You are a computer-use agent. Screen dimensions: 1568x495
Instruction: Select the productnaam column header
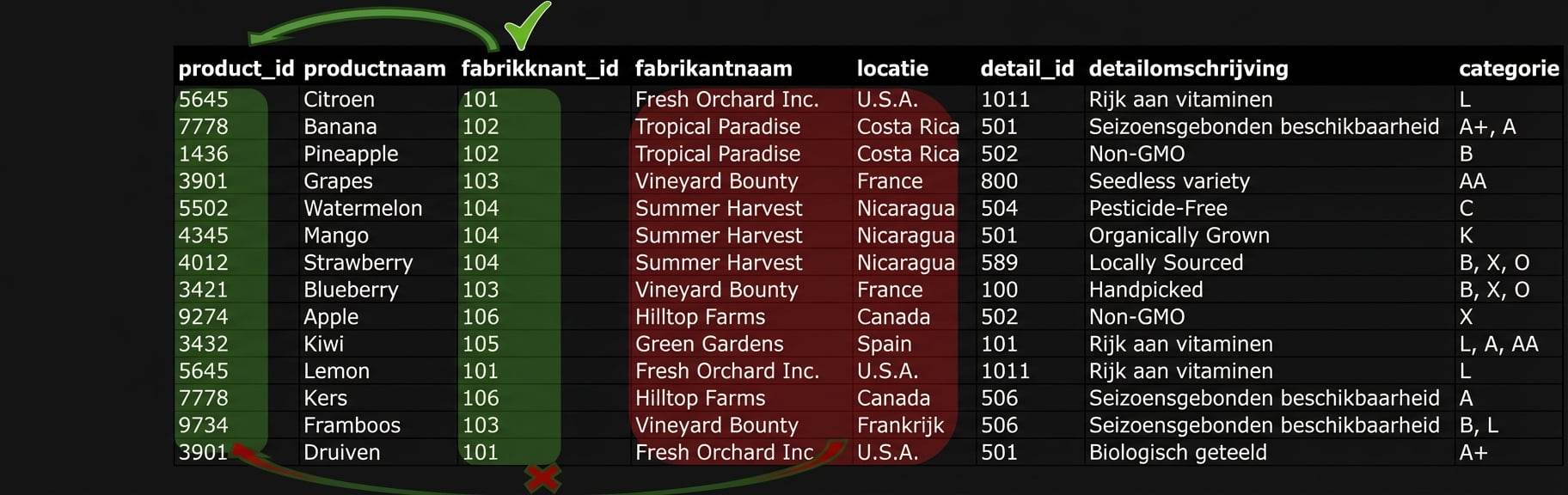point(375,69)
